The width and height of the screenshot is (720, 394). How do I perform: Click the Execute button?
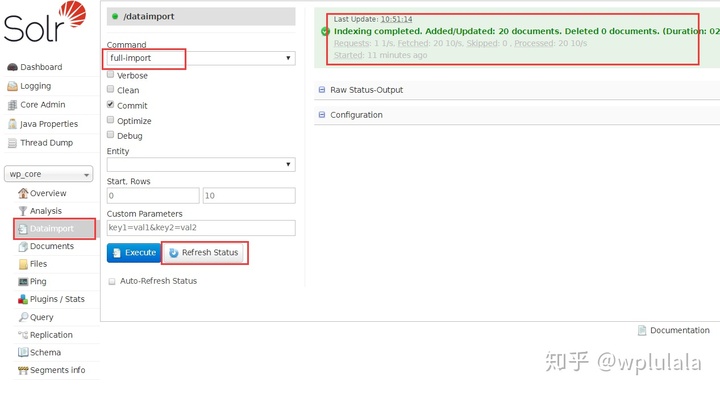coord(134,253)
